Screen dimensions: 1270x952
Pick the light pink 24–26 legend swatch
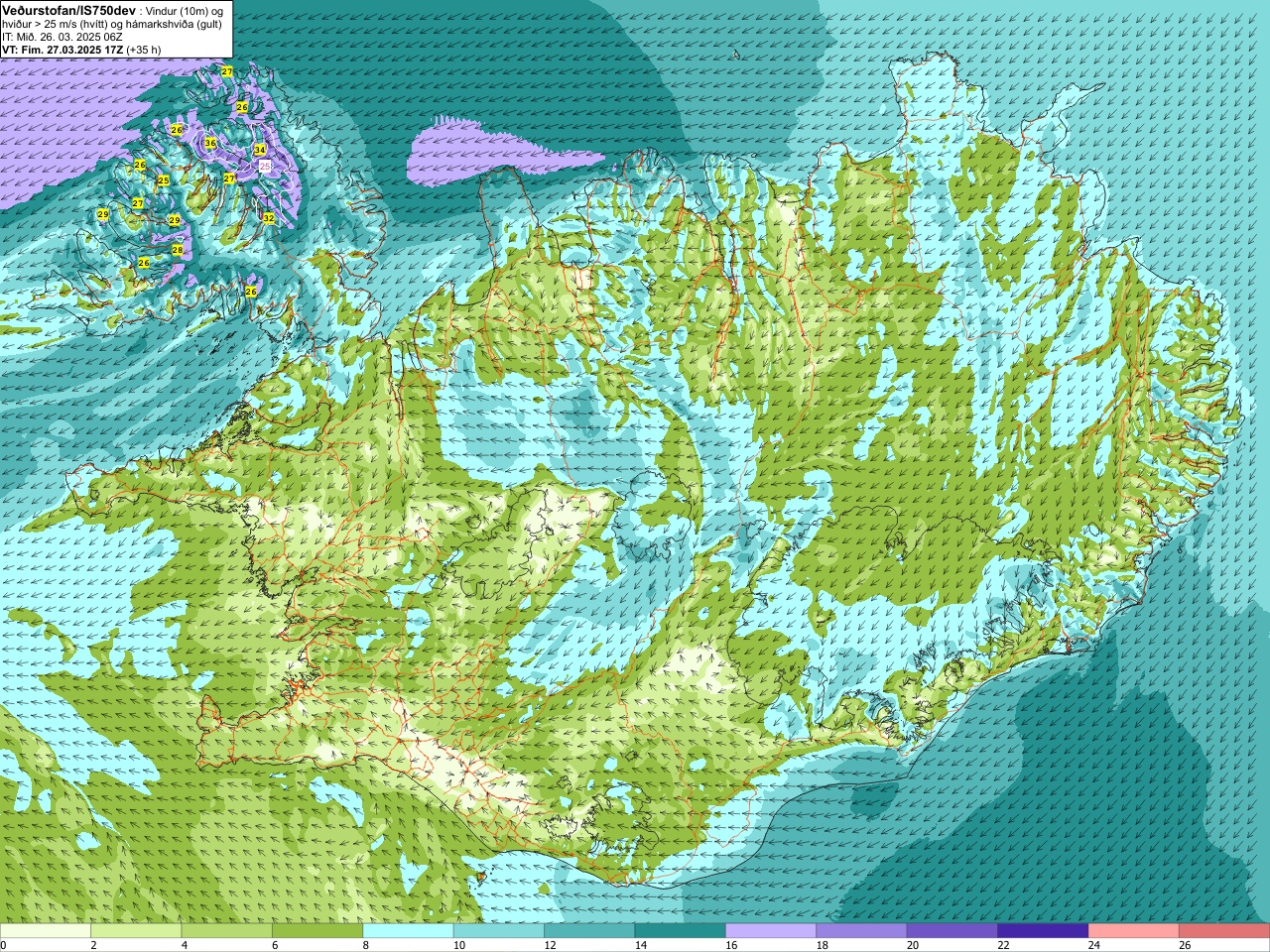(1133, 931)
